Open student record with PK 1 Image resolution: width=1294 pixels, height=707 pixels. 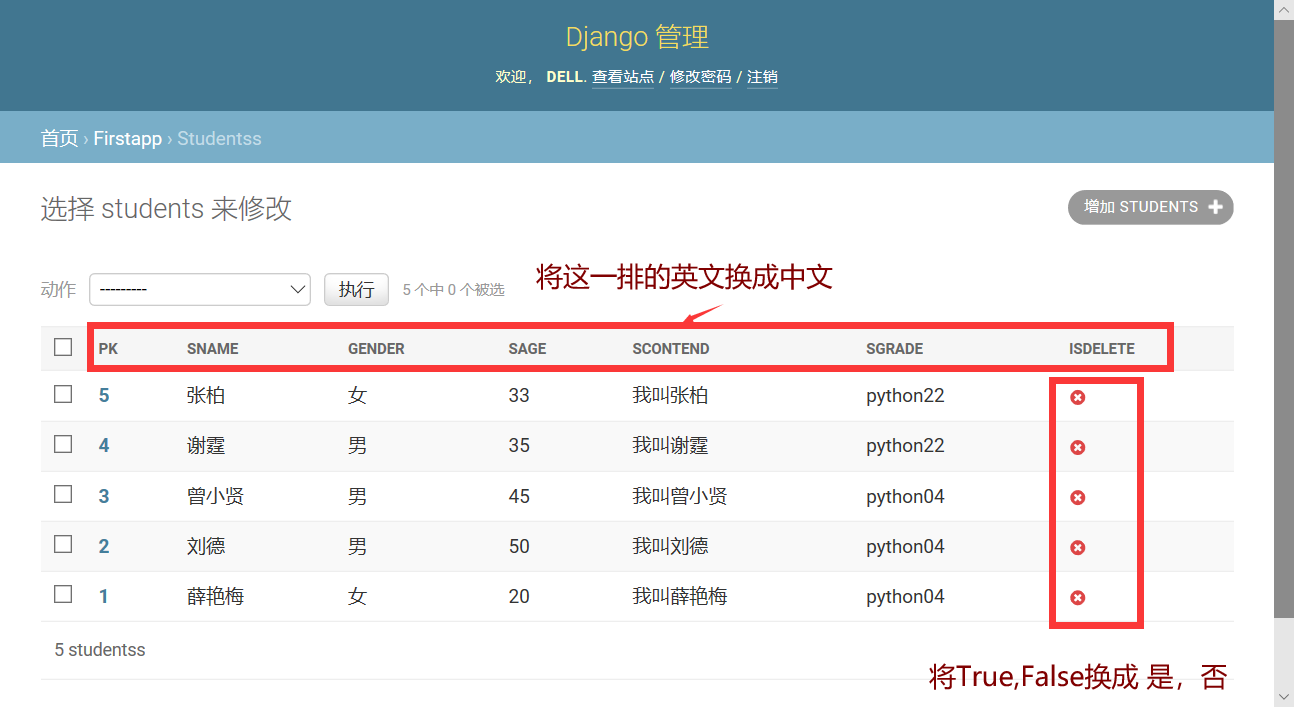click(104, 596)
